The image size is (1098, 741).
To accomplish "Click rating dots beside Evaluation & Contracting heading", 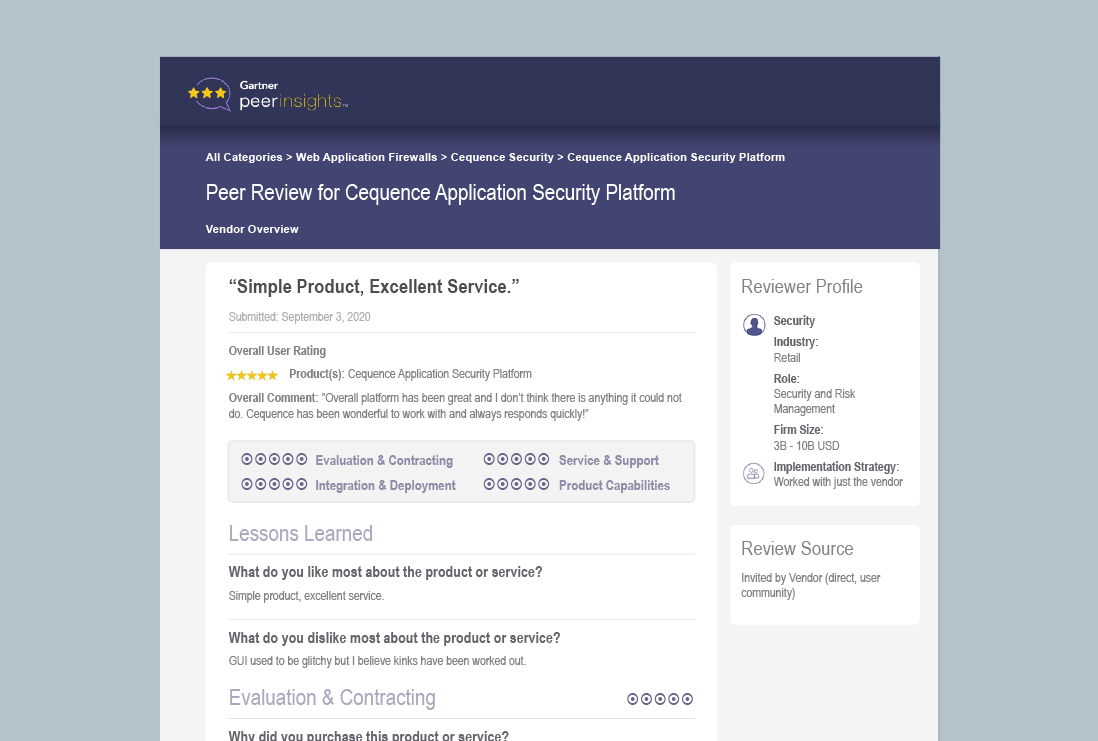I will [660, 699].
